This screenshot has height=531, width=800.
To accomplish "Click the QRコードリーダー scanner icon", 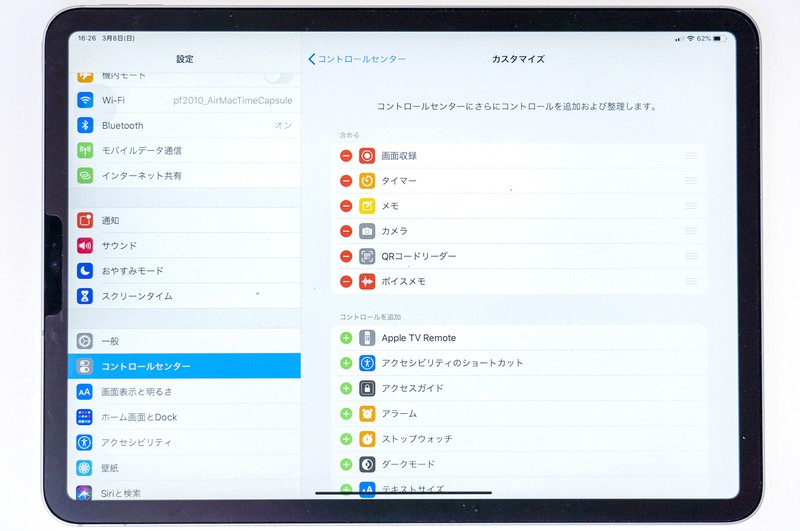I will coord(367,256).
